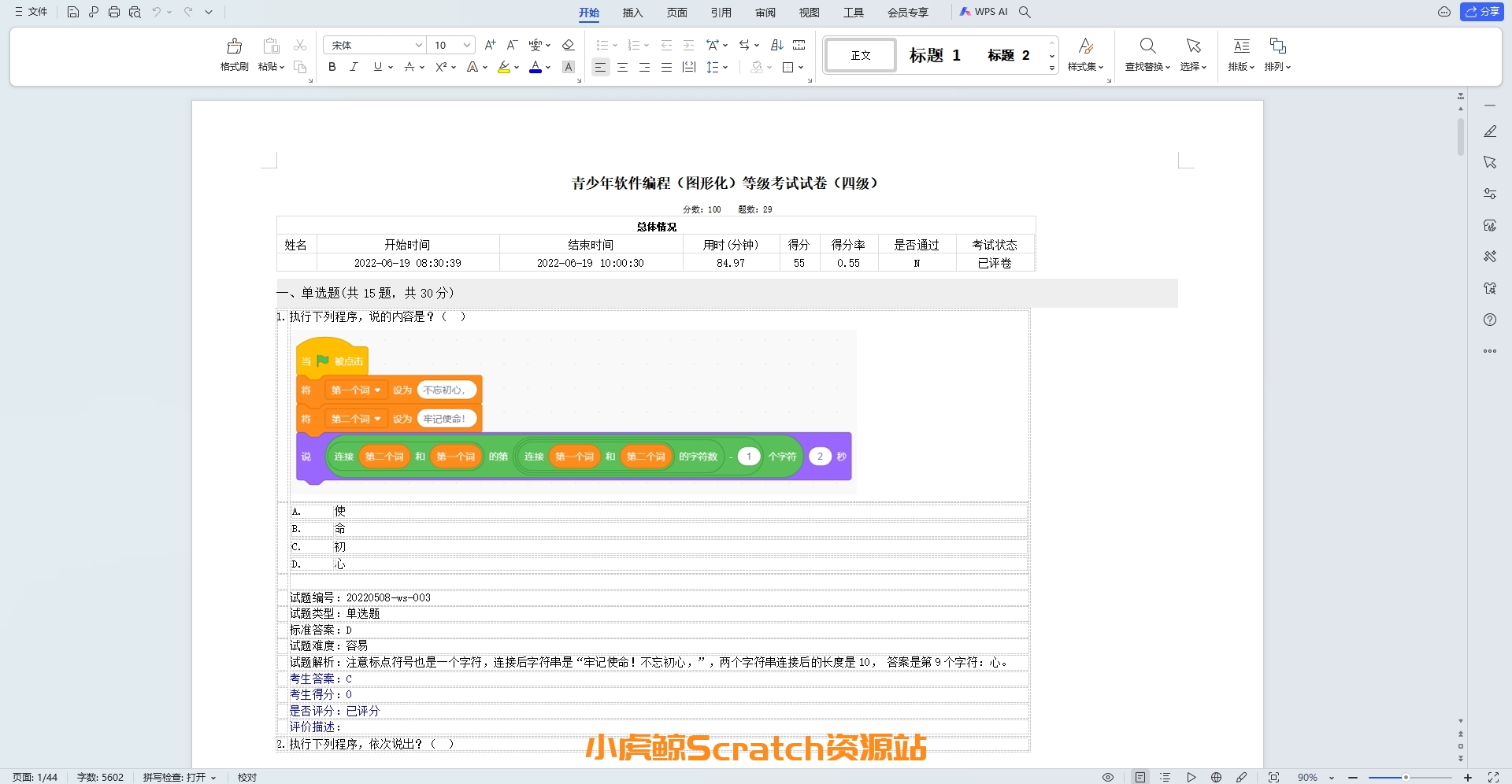The image size is (1512, 784).
Task: Click the yellow highlight color button
Action: pyautogui.click(x=504, y=68)
